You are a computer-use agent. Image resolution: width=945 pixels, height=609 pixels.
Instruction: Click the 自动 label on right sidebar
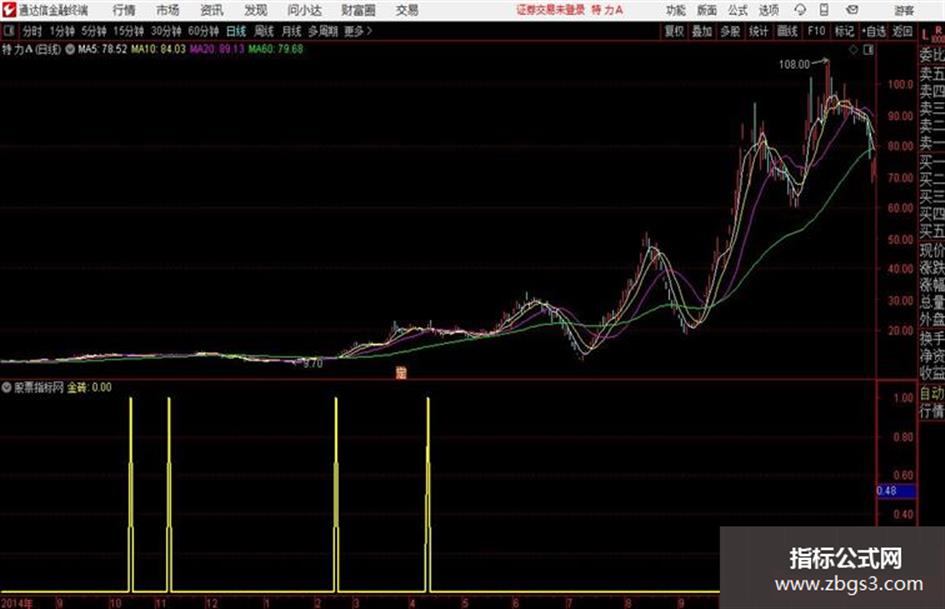pyautogui.click(x=932, y=394)
